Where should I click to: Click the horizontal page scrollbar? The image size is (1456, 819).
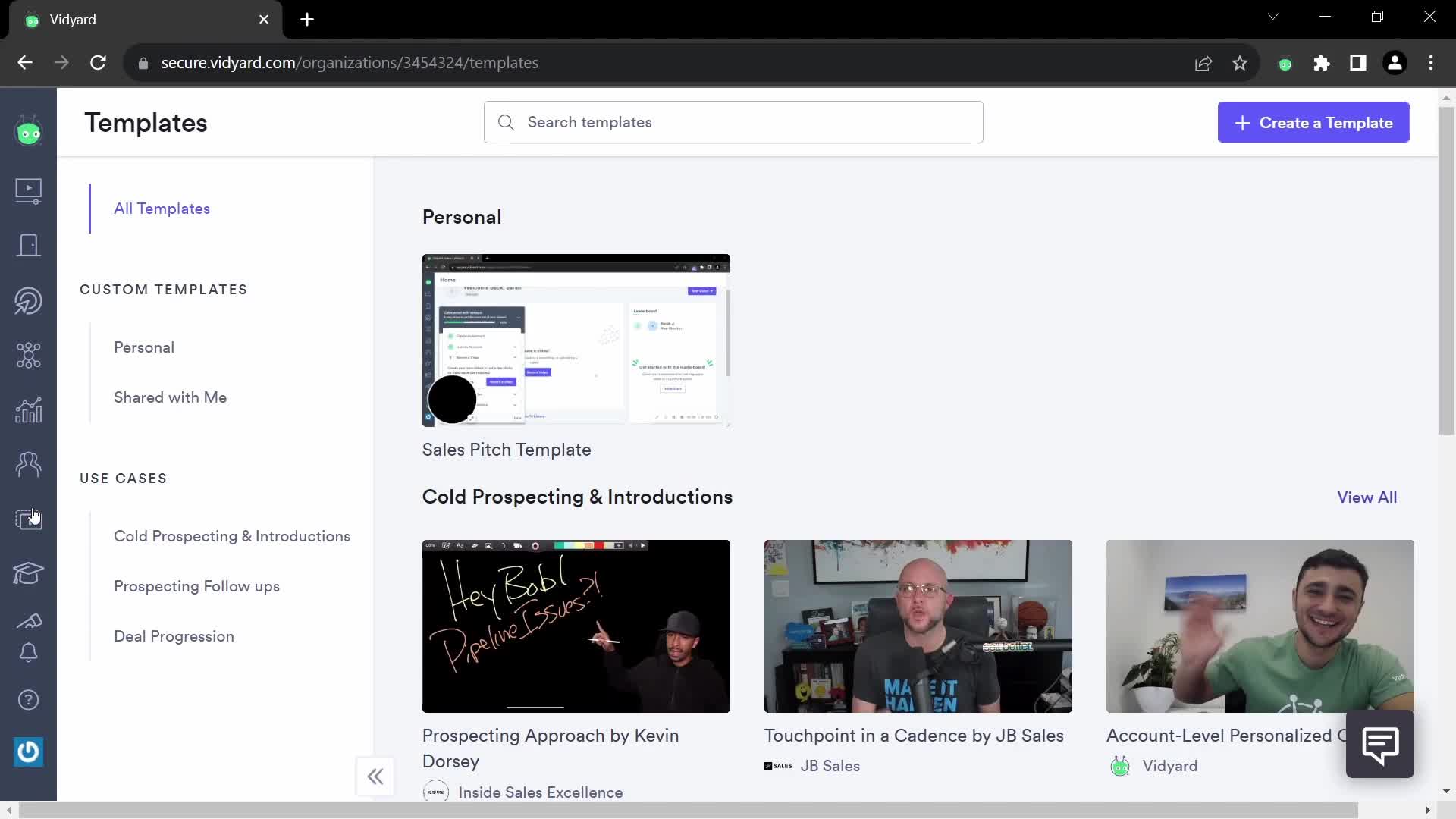click(x=688, y=811)
